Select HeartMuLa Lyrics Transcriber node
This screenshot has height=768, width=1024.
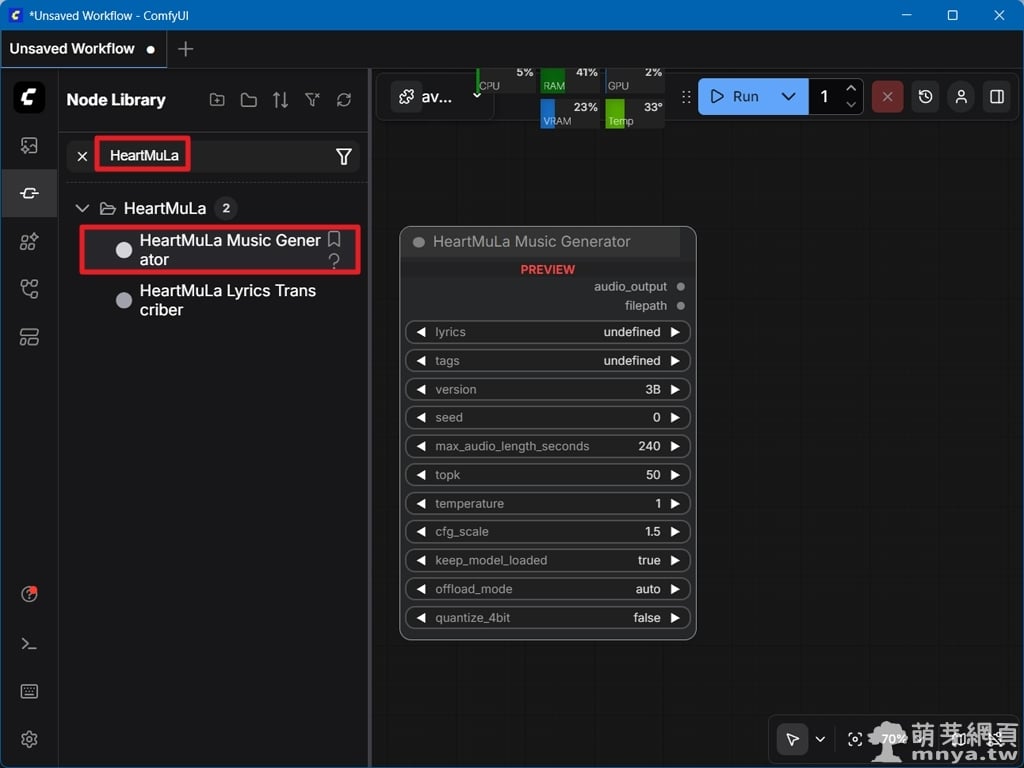227,300
